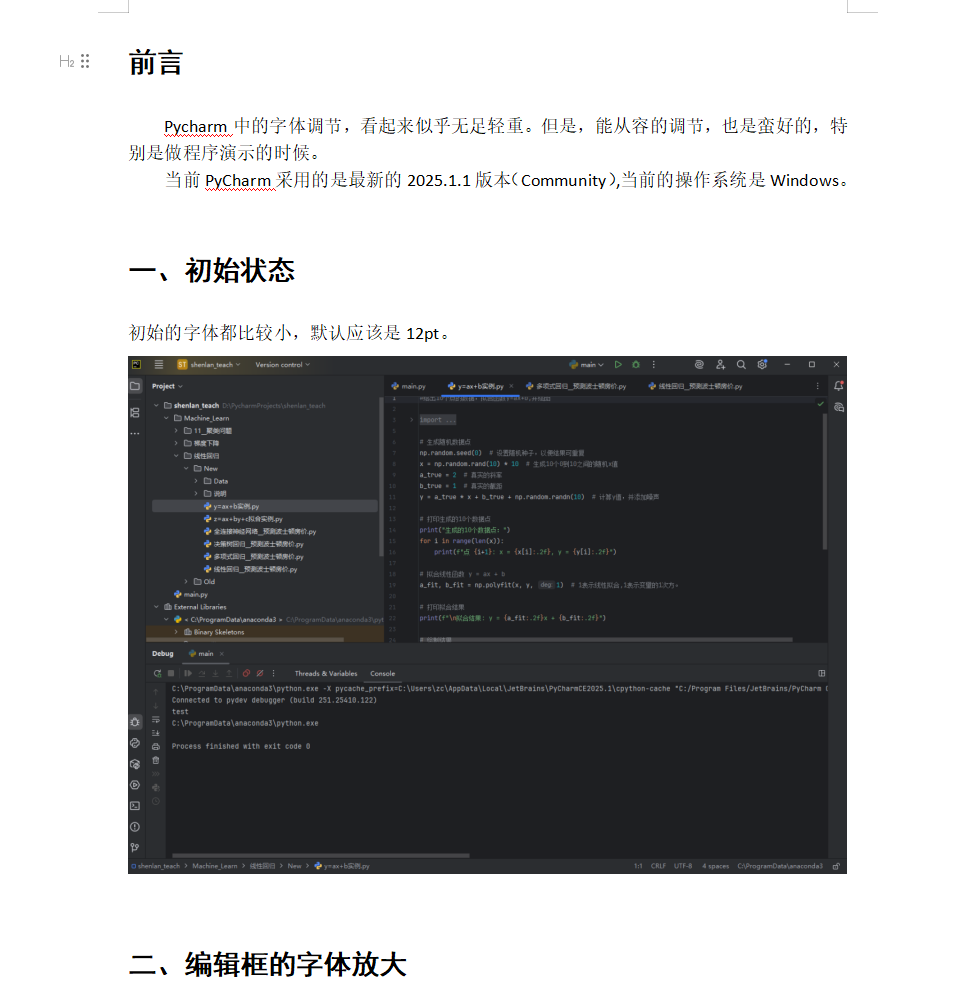Click the Structure tool window icon

point(135,413)
